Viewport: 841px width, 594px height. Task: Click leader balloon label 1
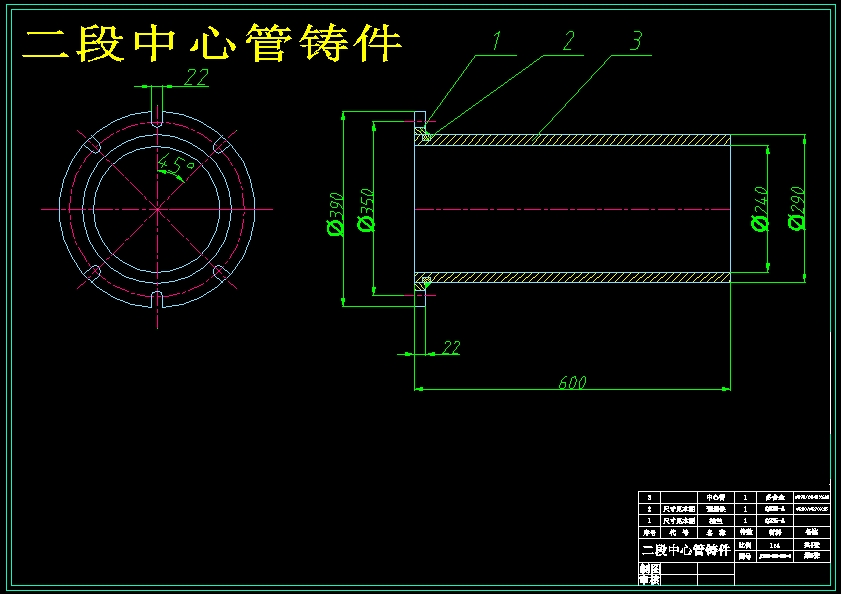click(498, 41)
